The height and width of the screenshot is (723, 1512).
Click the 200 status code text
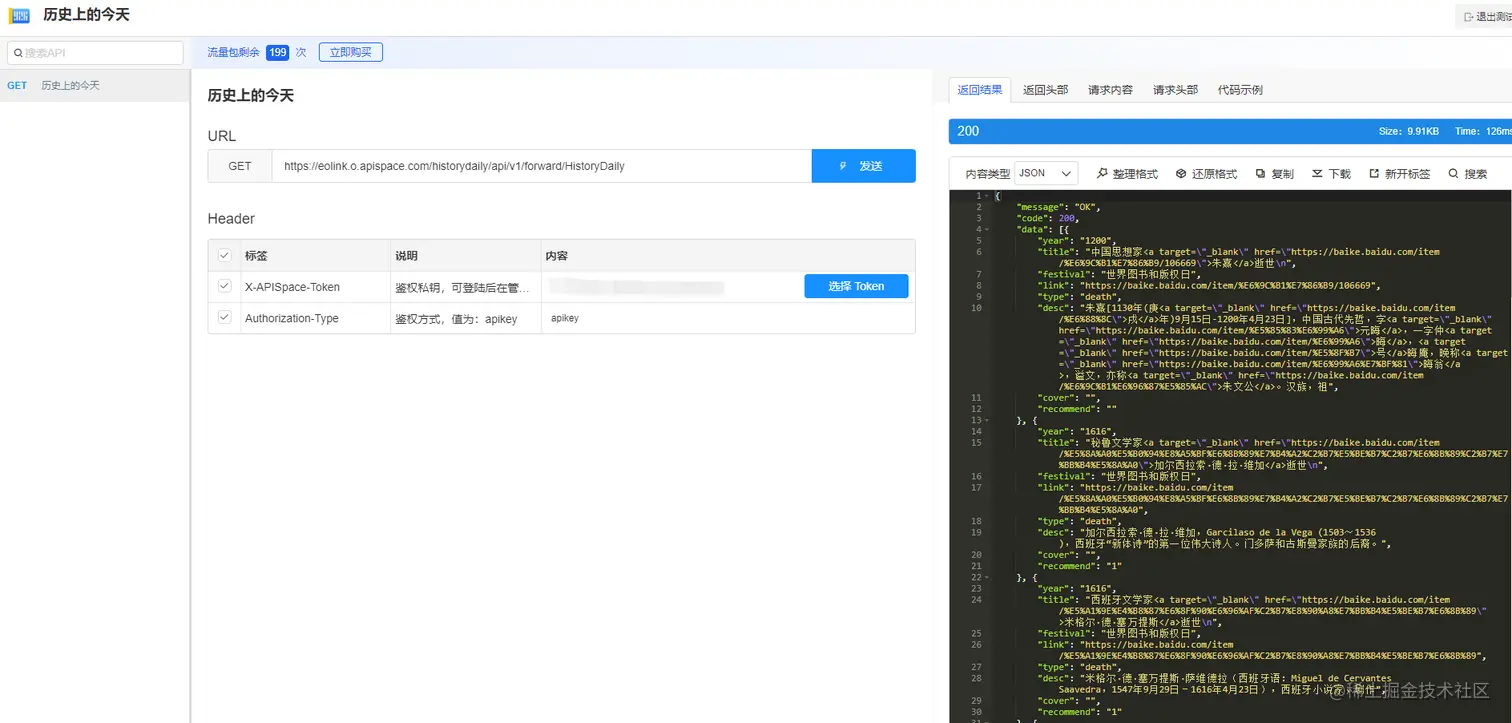click(x=968, y=131)
